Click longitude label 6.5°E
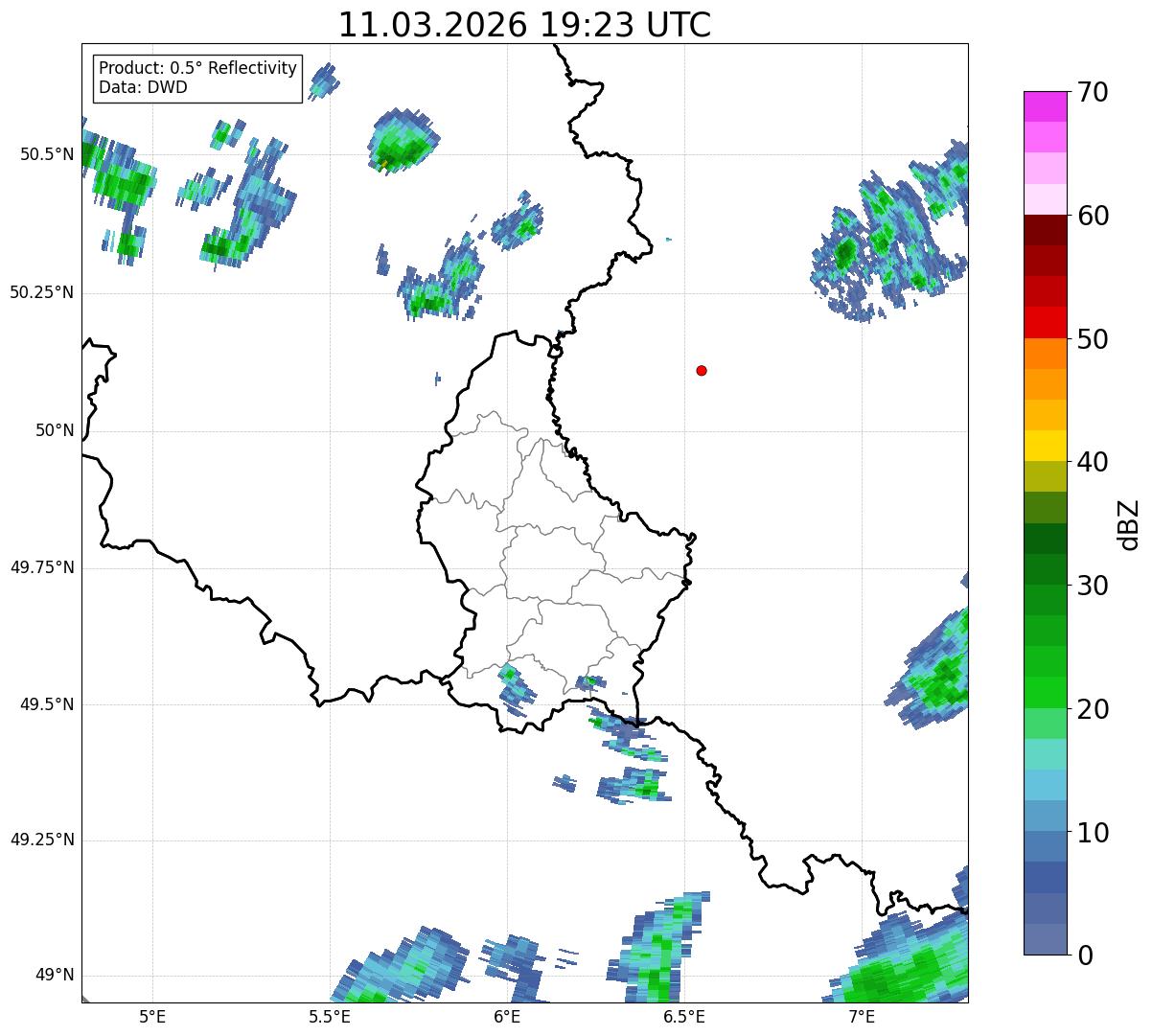 coord(684,1017)
